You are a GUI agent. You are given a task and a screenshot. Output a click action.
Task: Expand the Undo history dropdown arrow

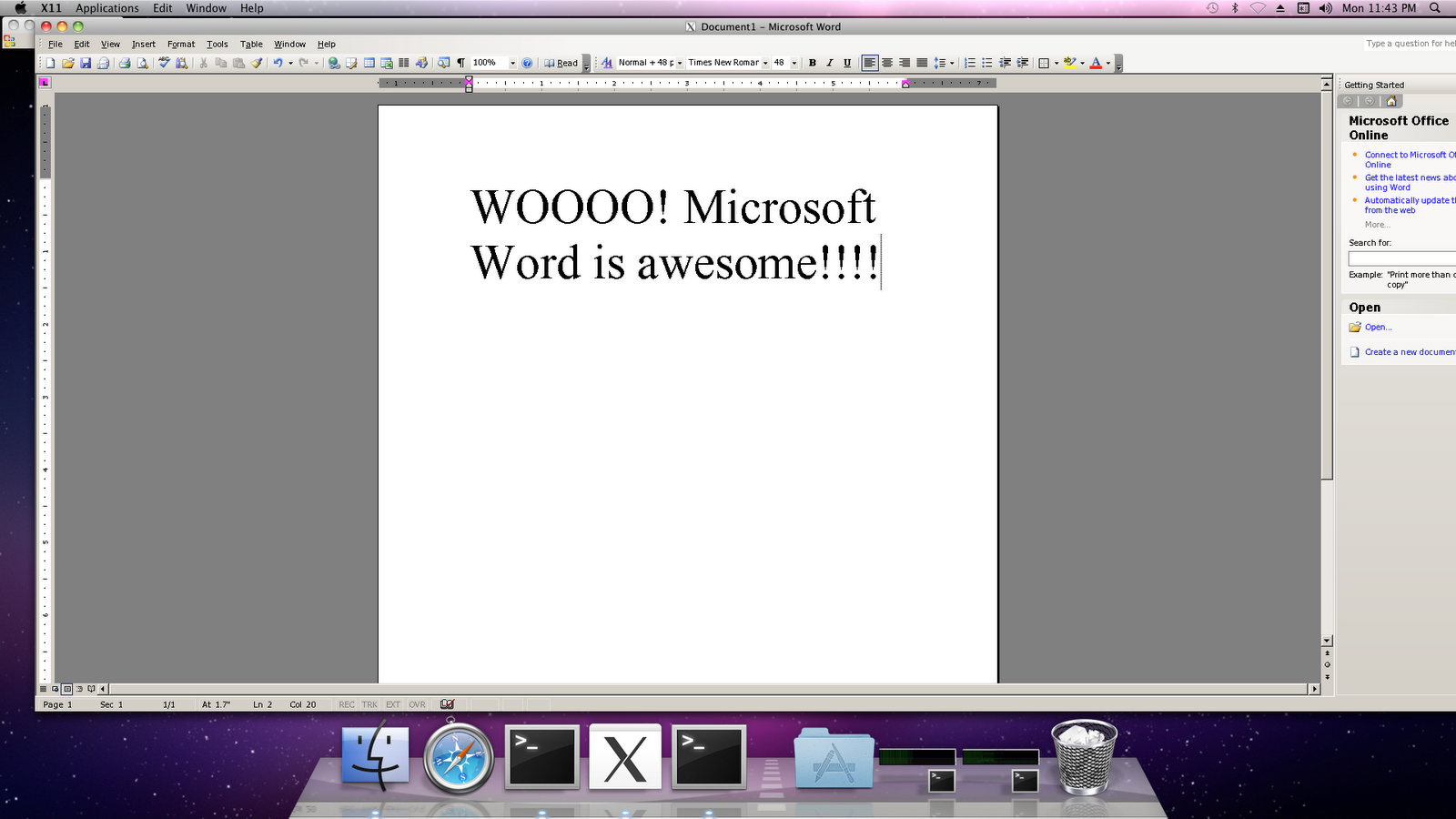pyautogui.click(x=290, y=64)
